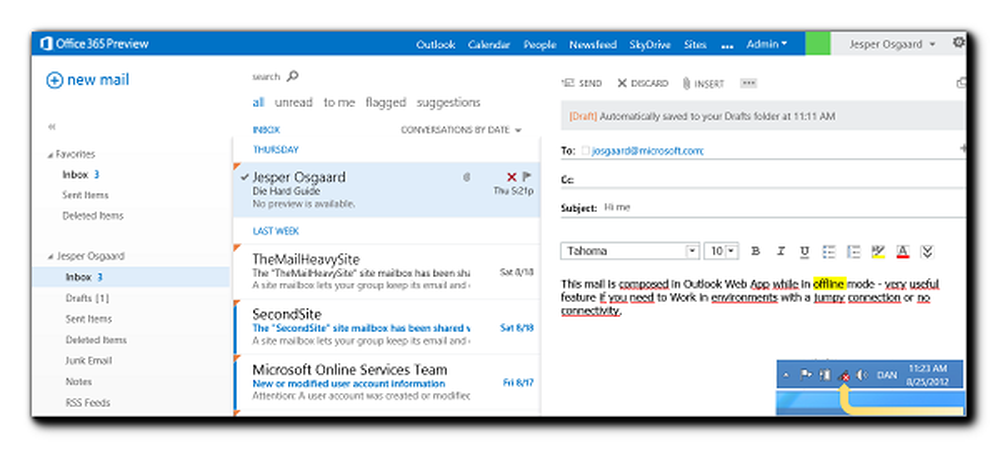Open the SecondSite conversation
Image resolution: width=1000 pixels, height=450 pixels.
[x=386, y=327]
